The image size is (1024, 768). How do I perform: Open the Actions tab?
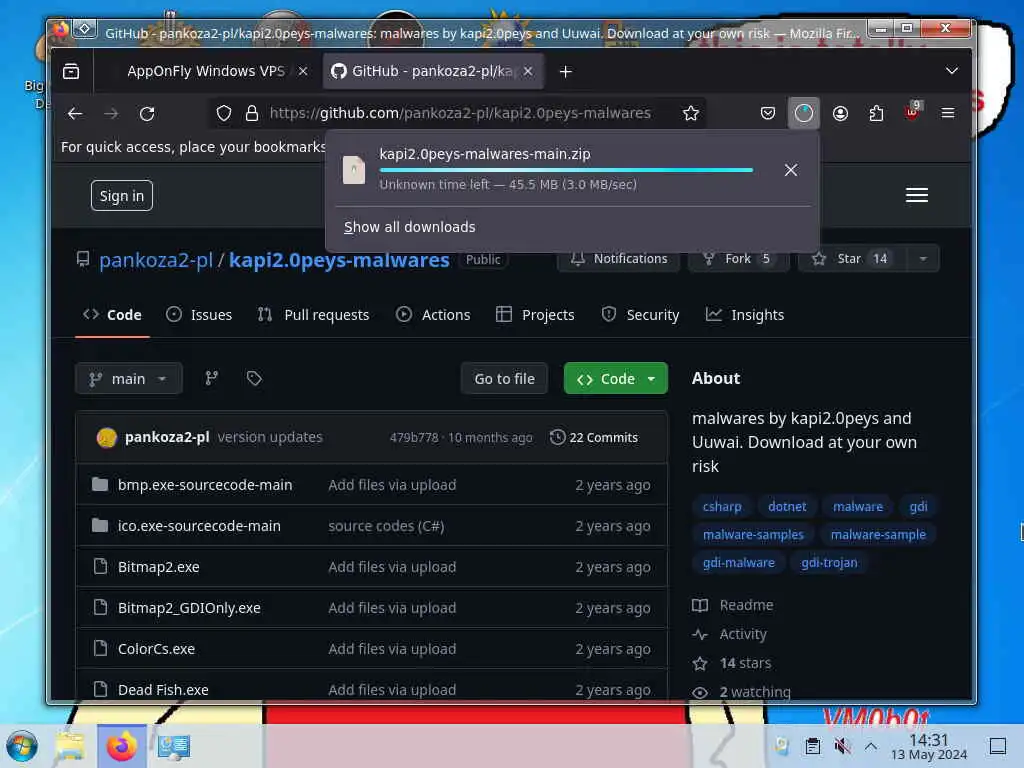click(x=433, y=315)
